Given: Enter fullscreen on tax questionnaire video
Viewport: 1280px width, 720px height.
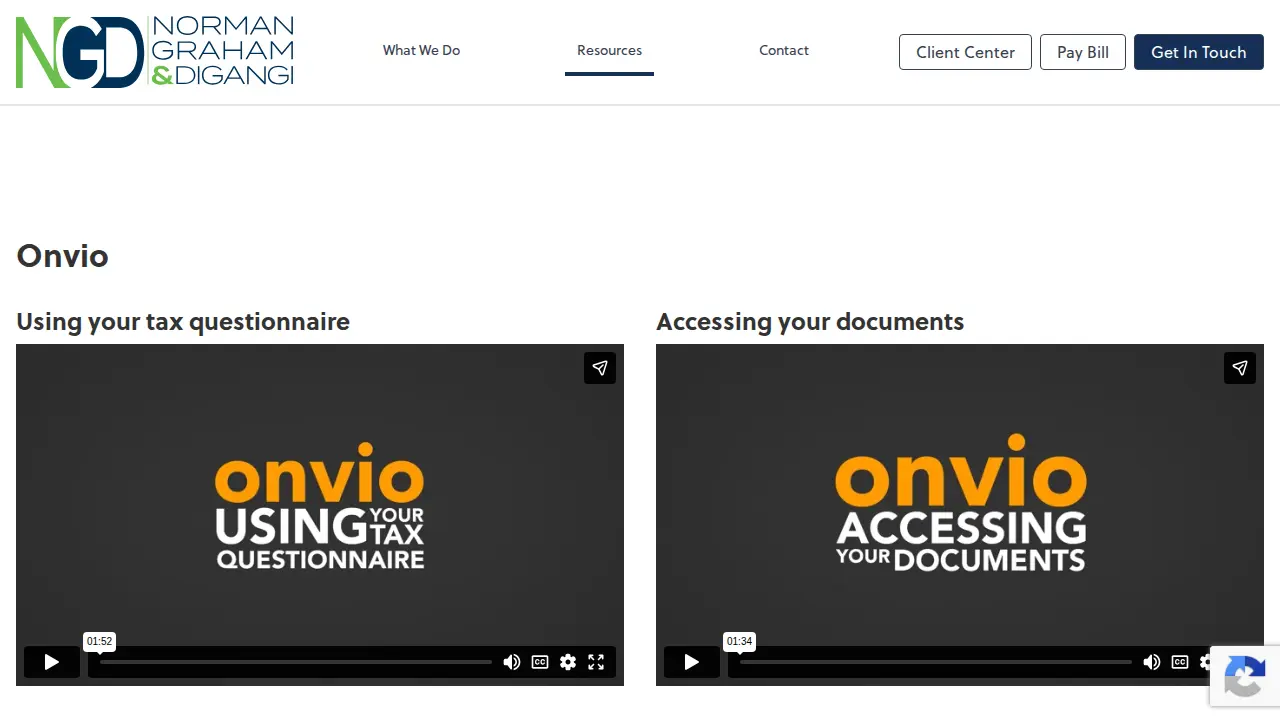Looking at the screenshot, I should point(596,662).
